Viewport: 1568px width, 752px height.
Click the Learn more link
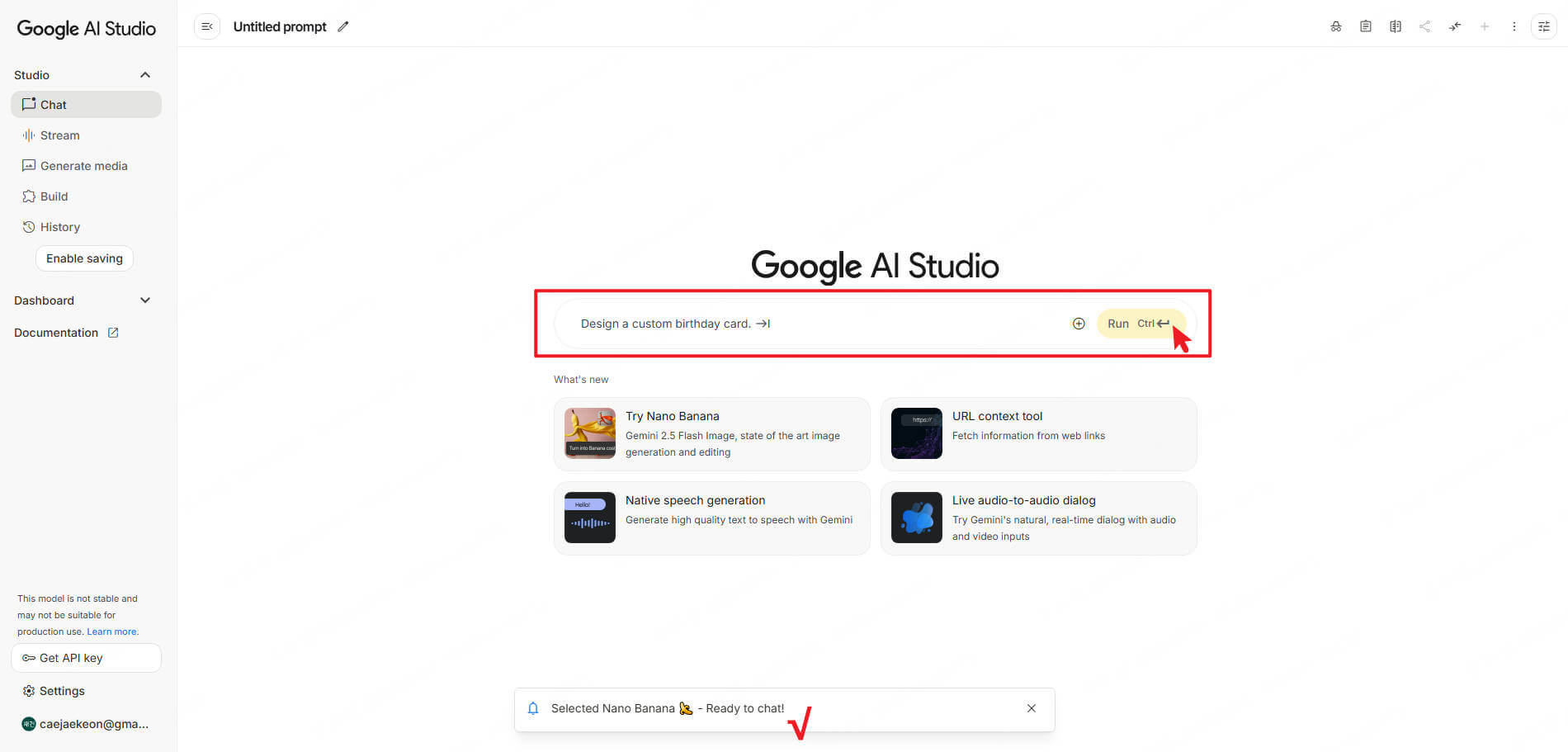pyautogui.click(x=112, y=631)
